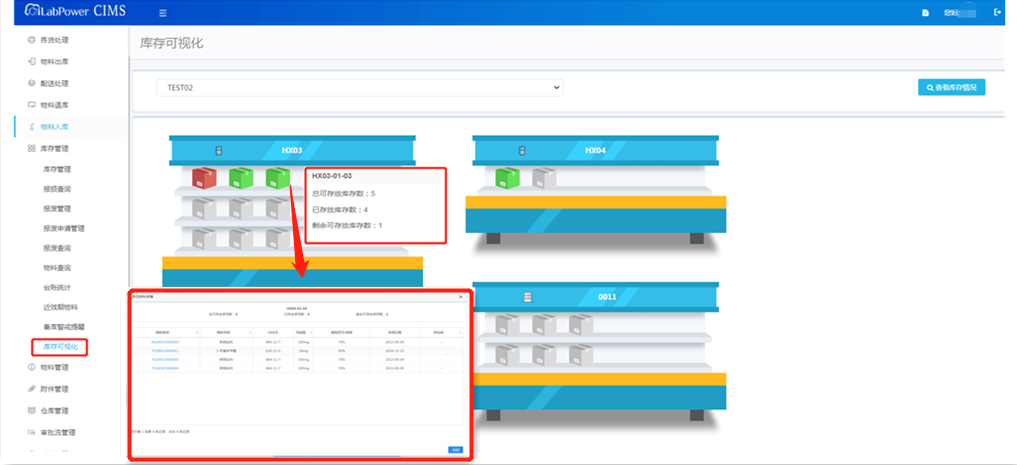Toggle the sidebar with the hamburger icon

(x=162, y=12)
